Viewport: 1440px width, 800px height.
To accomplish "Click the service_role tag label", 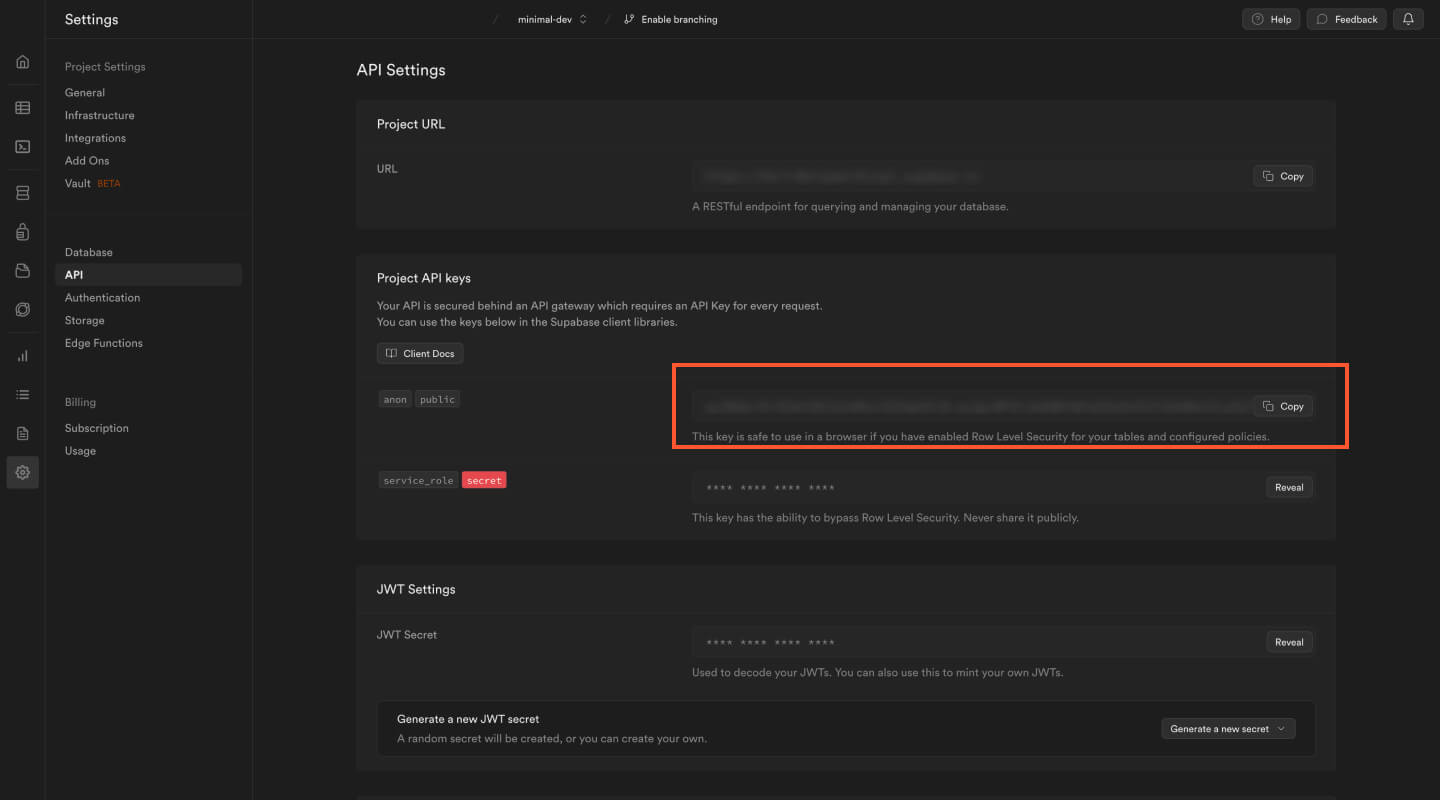I will [418, 480].
